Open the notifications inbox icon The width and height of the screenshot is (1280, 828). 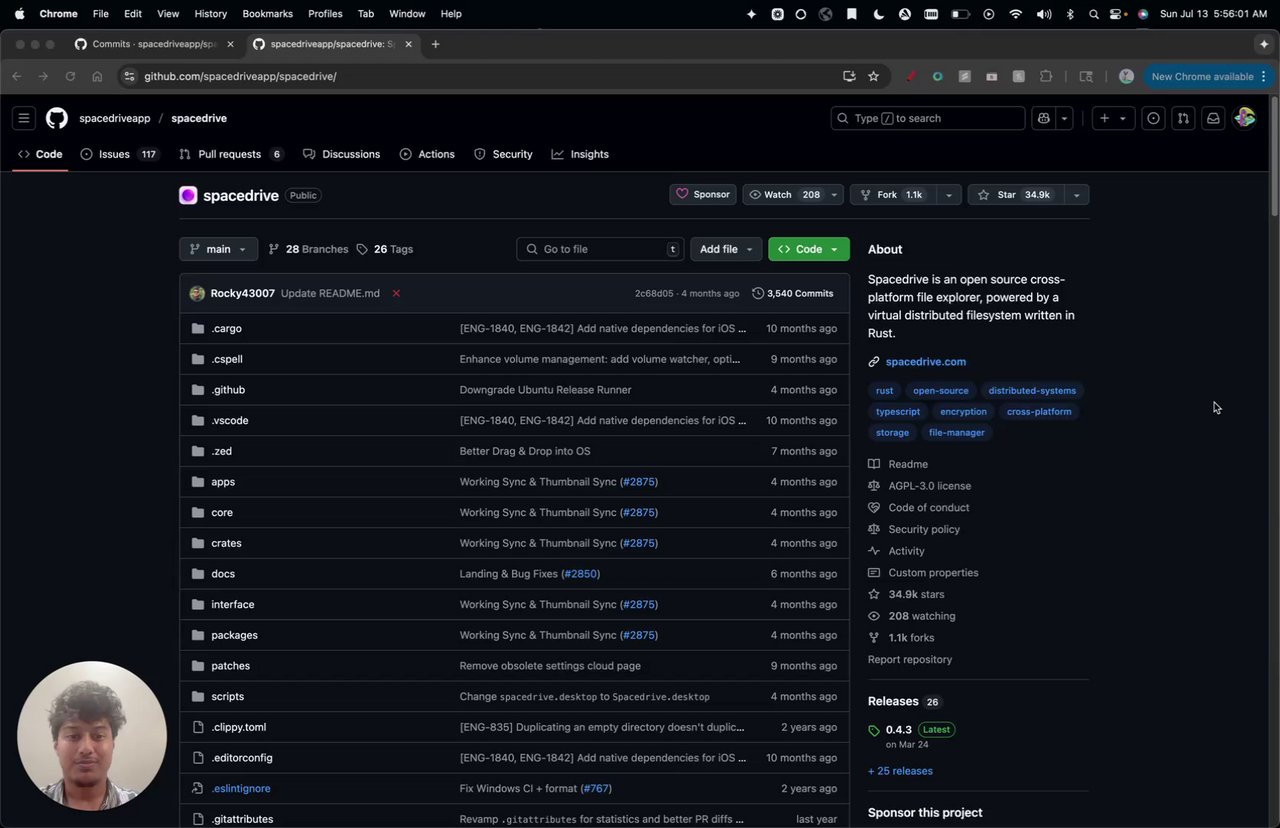1213,118
